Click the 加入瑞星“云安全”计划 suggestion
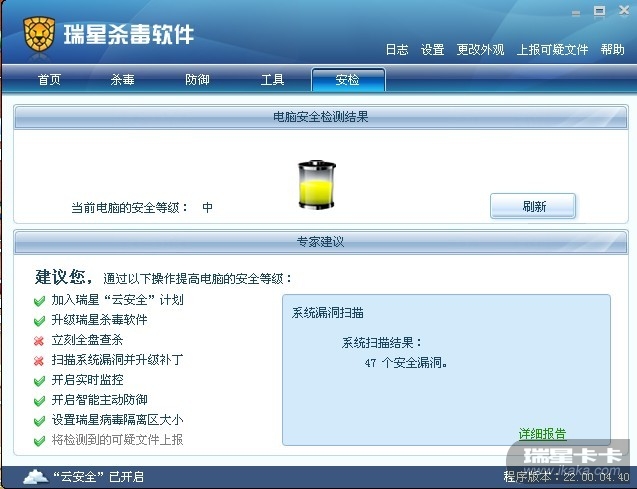Viewport: 637px width, 489px height. [117, 300]
